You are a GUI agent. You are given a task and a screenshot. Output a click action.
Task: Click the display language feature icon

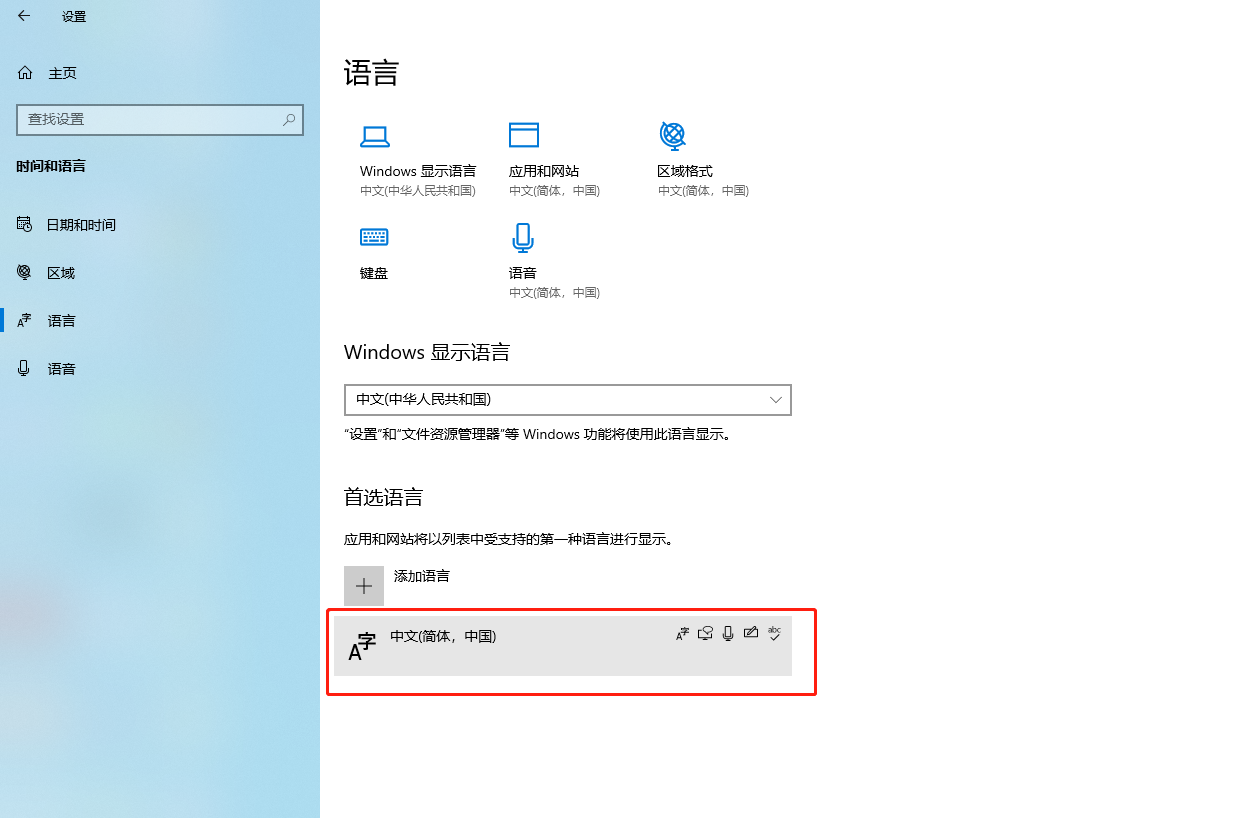click(683, 633)
